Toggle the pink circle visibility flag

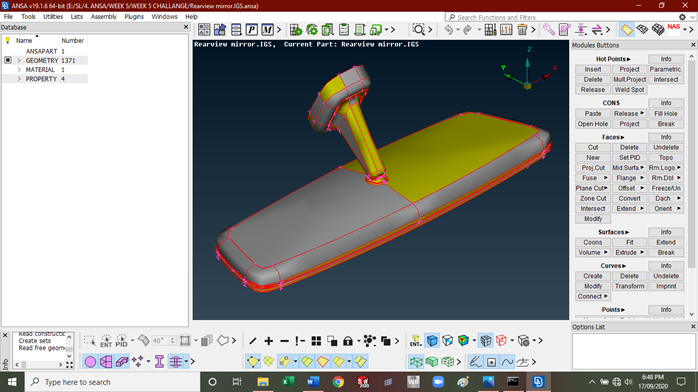[x=90, y=362]
